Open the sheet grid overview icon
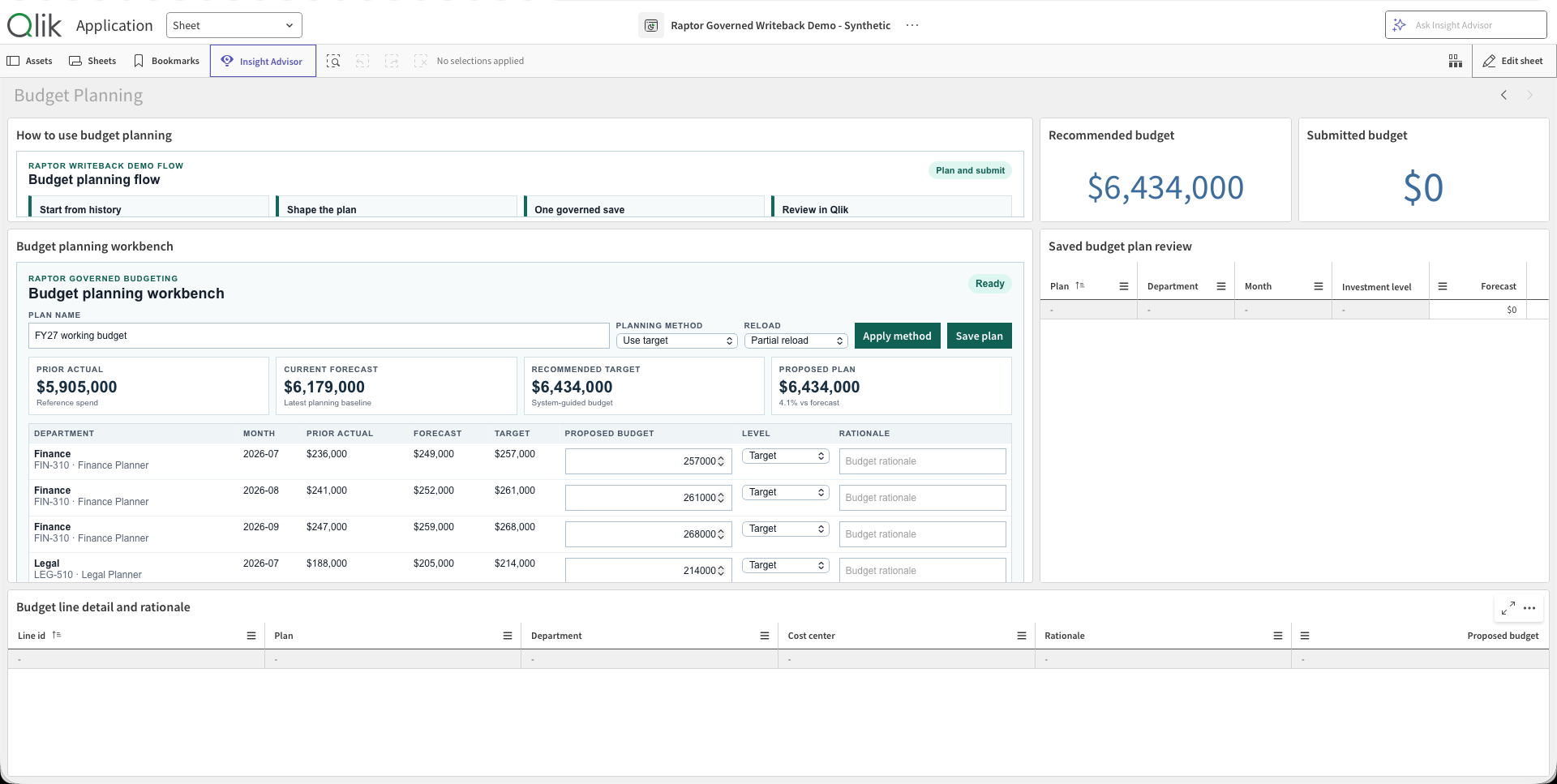The image size is (1557, 784). [1456, 61]
